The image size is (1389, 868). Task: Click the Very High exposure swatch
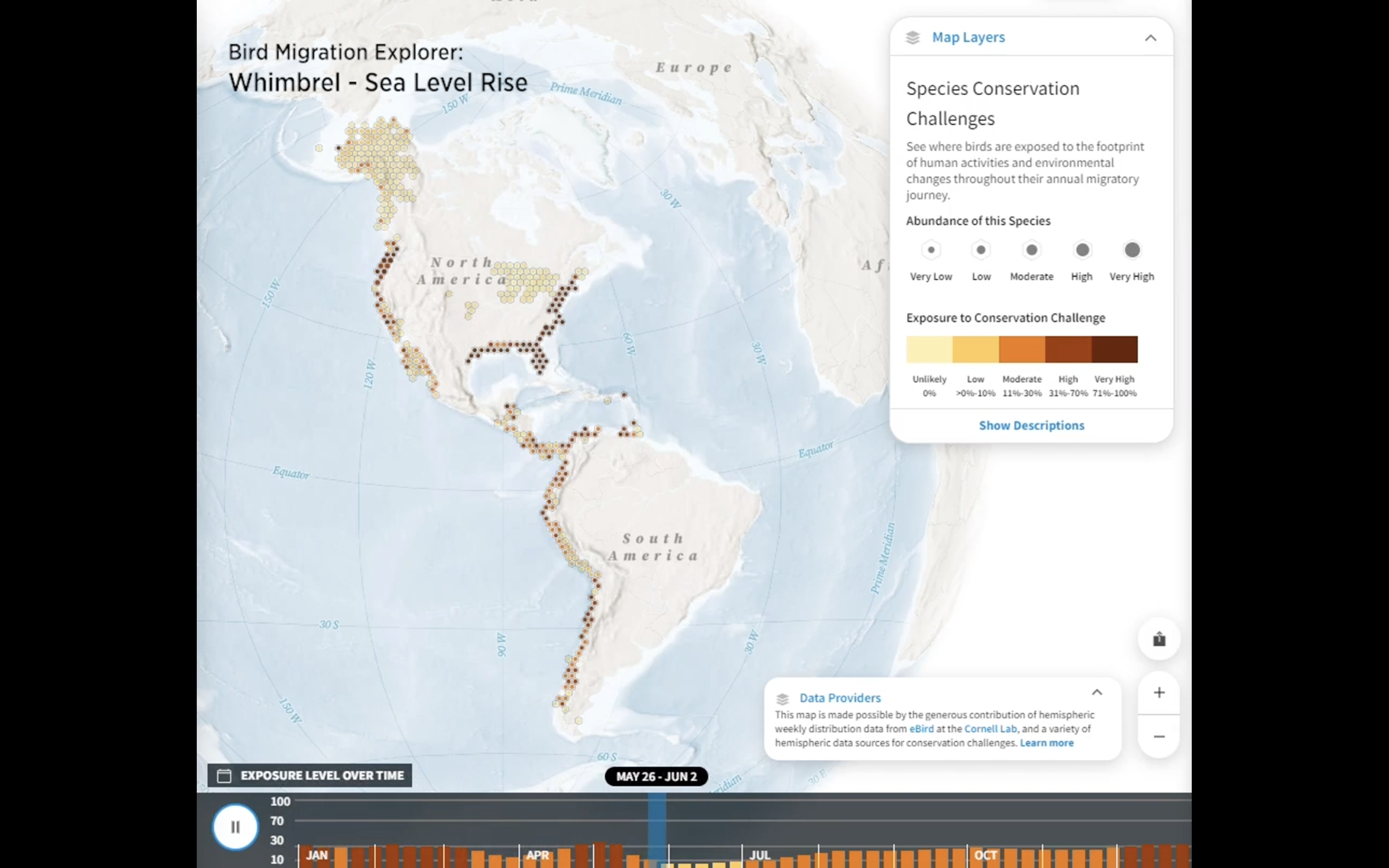coord(1115,349)
